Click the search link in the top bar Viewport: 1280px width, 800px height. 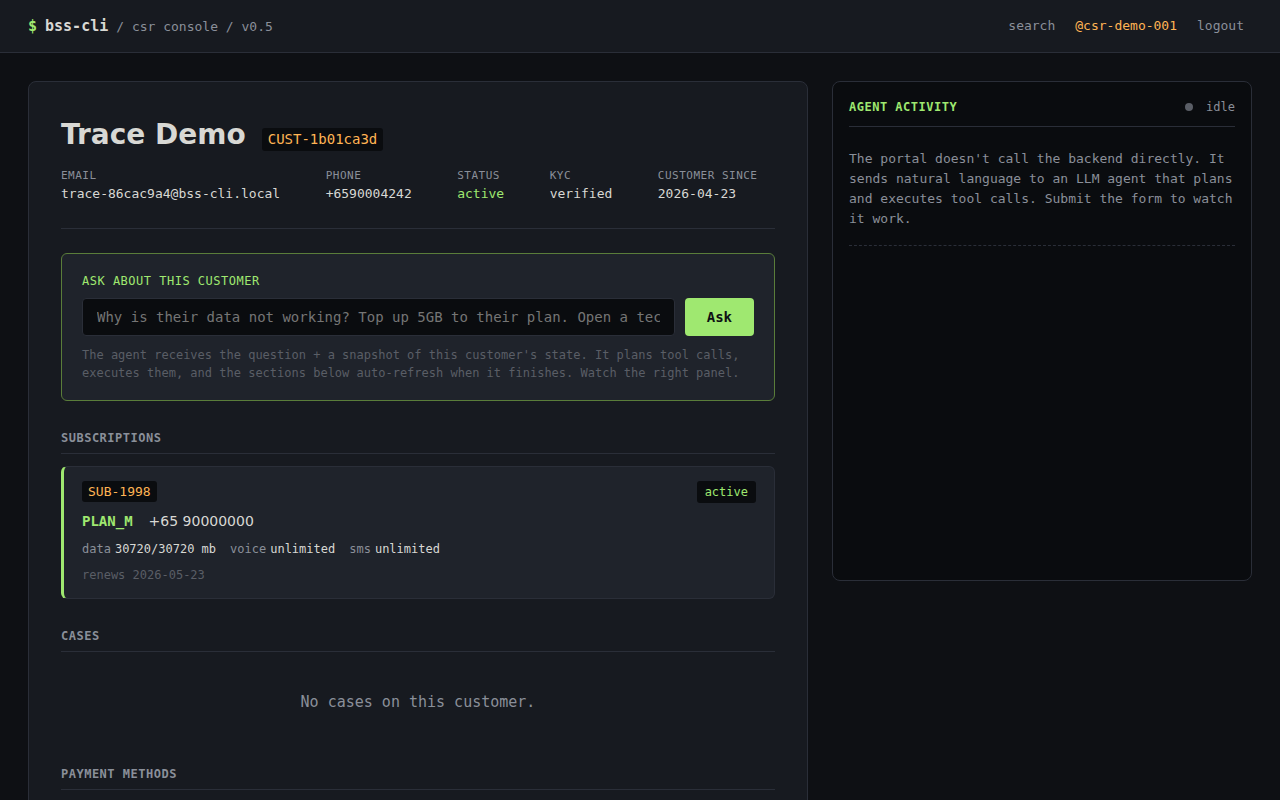[1031, 25]
